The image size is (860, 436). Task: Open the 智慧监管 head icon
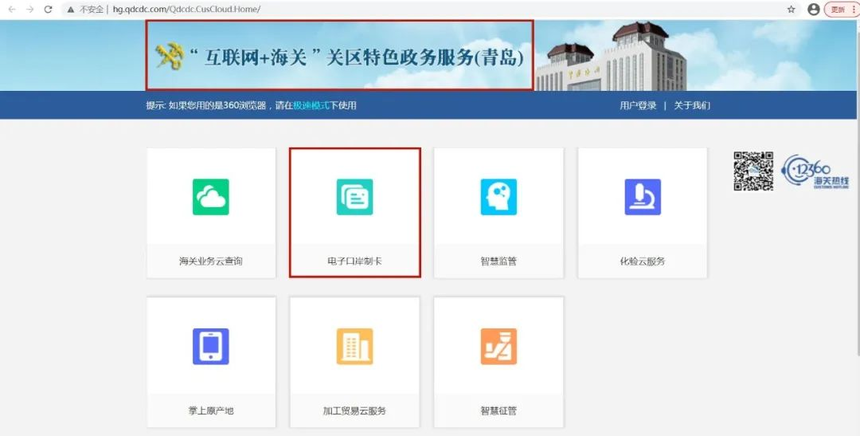click(x=498, y=197)
